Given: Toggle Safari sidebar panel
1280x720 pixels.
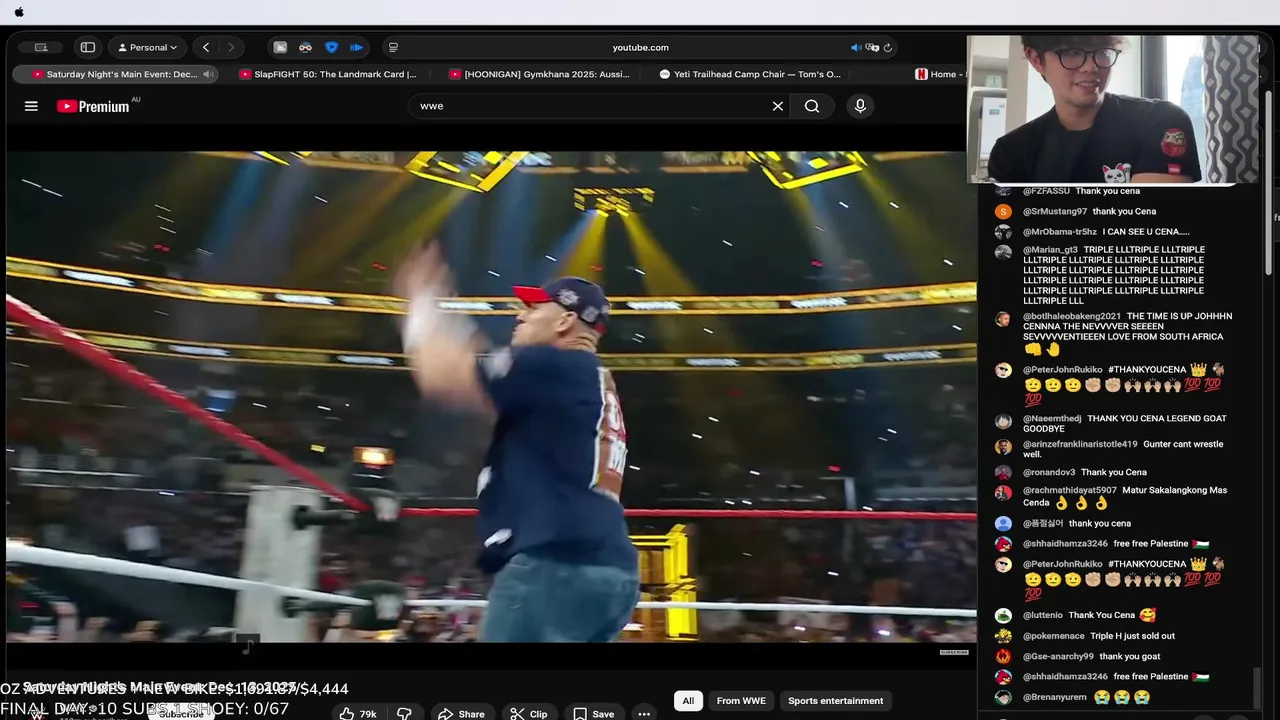Looking at the screenshot, I should [x=88, y=47].
